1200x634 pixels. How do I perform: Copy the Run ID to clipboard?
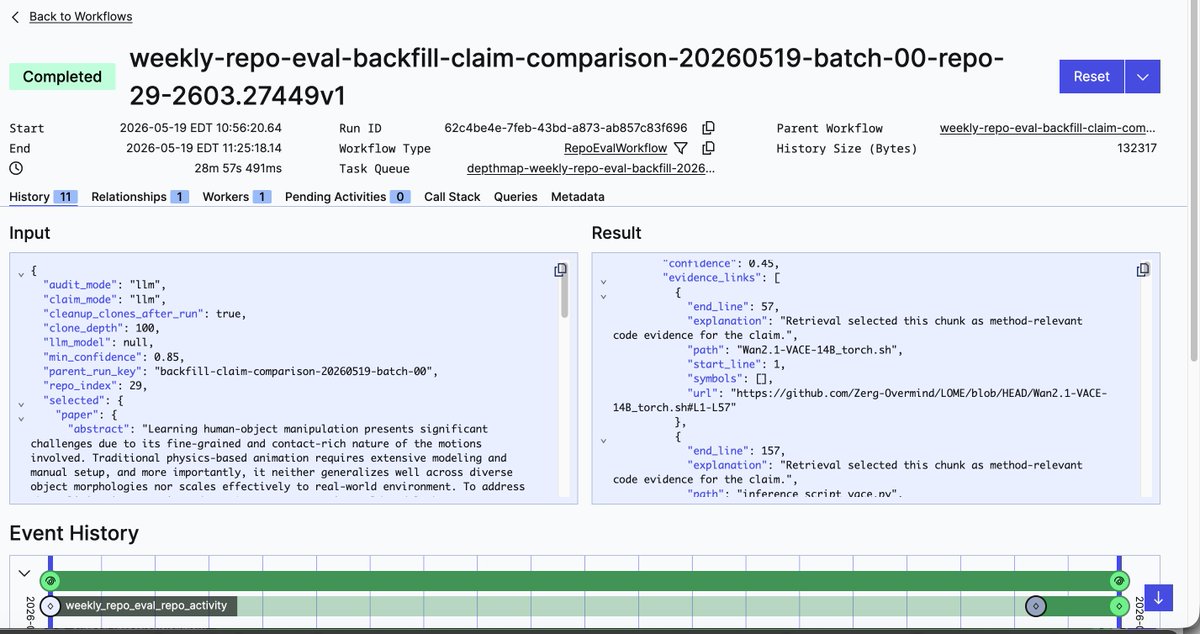coord(708,128)
